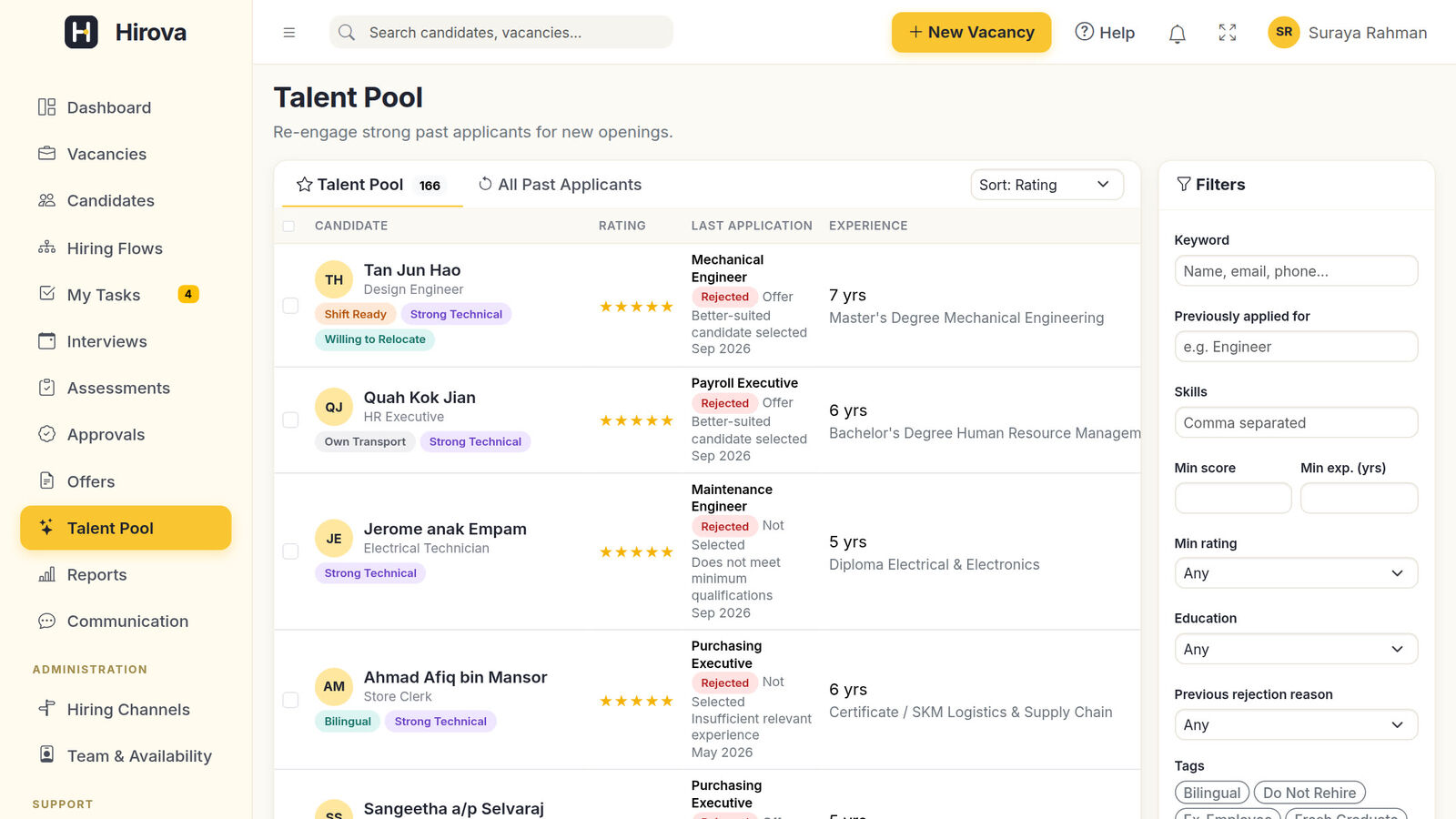Image resolution: width=1456 pixels, height=819 pixels.
Task: Switch to the All Past Applicants tab
Action: (560, 185)
